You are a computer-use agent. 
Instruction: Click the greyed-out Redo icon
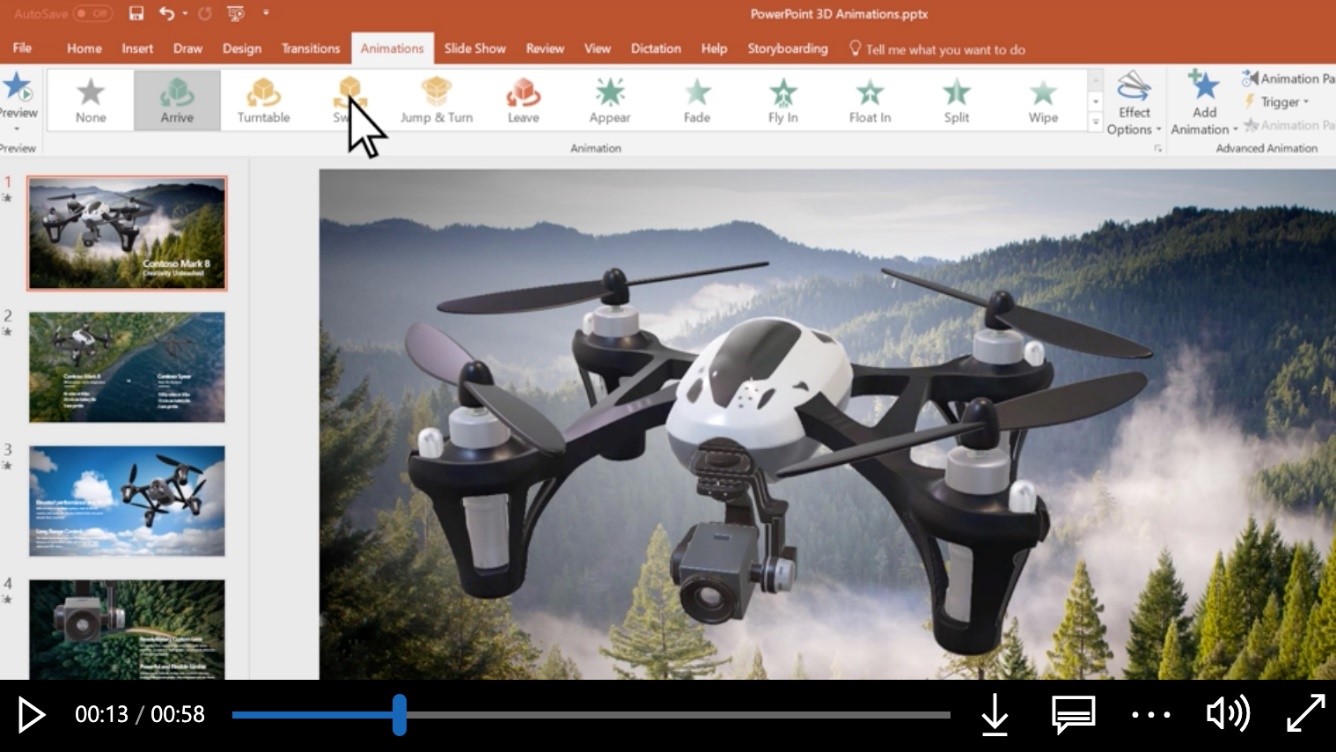(x=205, y=14)
